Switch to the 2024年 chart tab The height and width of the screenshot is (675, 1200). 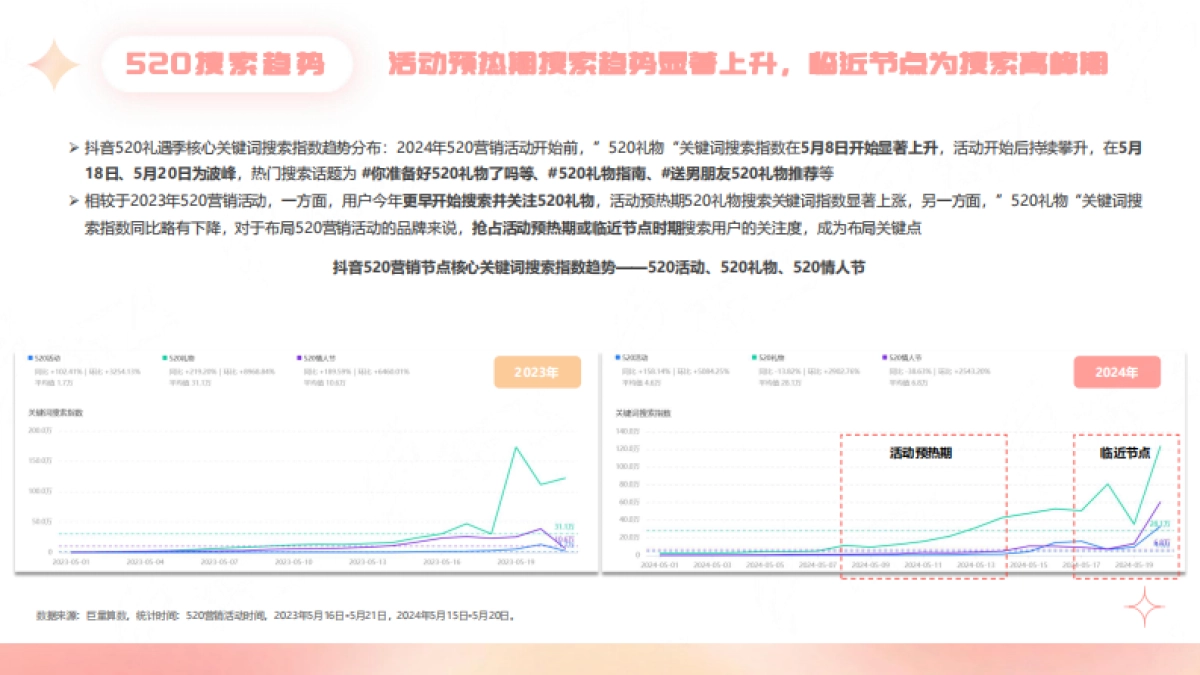[1117, 370]
